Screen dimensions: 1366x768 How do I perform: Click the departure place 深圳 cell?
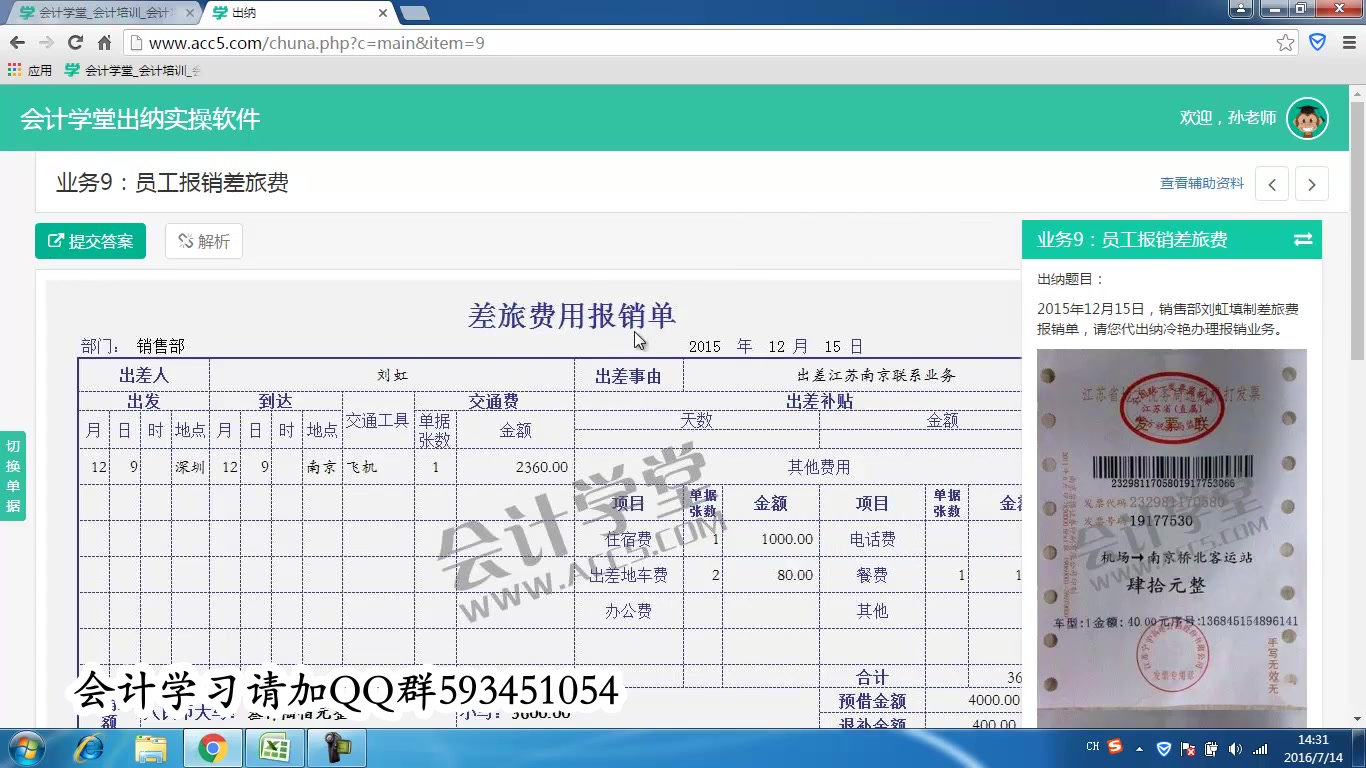coord(190,467)
